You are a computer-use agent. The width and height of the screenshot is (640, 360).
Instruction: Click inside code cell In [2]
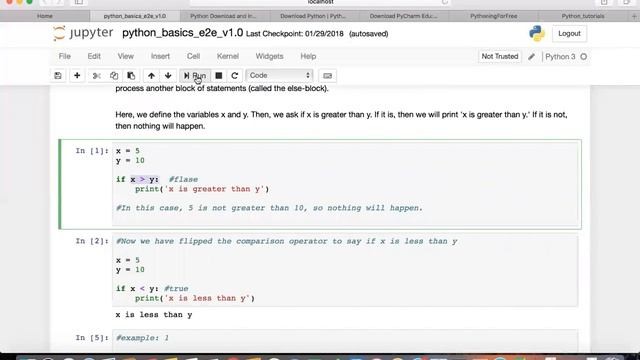[345, 270]
